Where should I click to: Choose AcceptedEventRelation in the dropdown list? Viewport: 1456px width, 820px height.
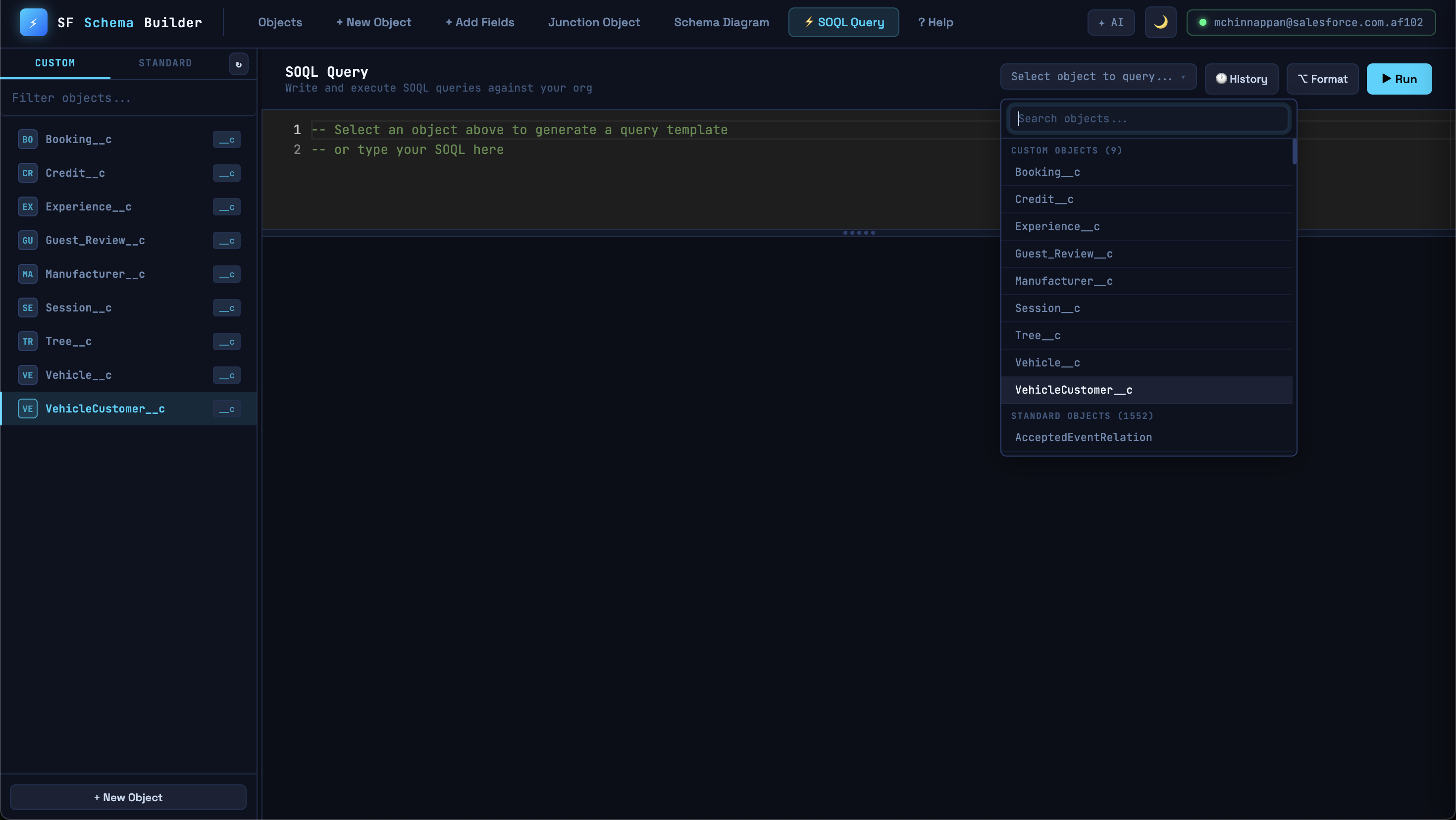click(1147, 437)
